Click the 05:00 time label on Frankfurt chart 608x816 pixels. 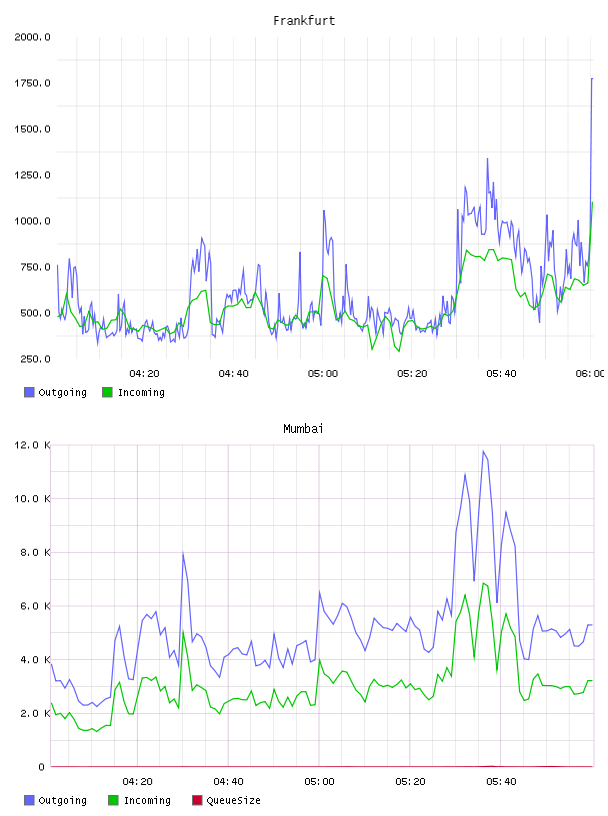pos(323,374)
